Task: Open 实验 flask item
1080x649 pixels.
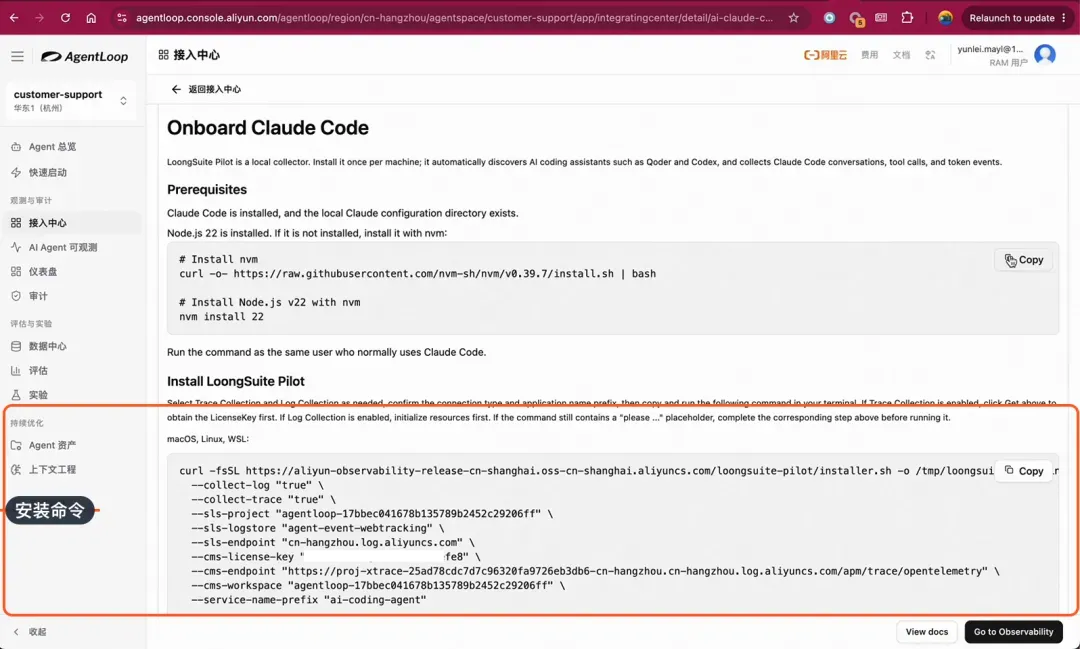Action: (x=30, y=395)
